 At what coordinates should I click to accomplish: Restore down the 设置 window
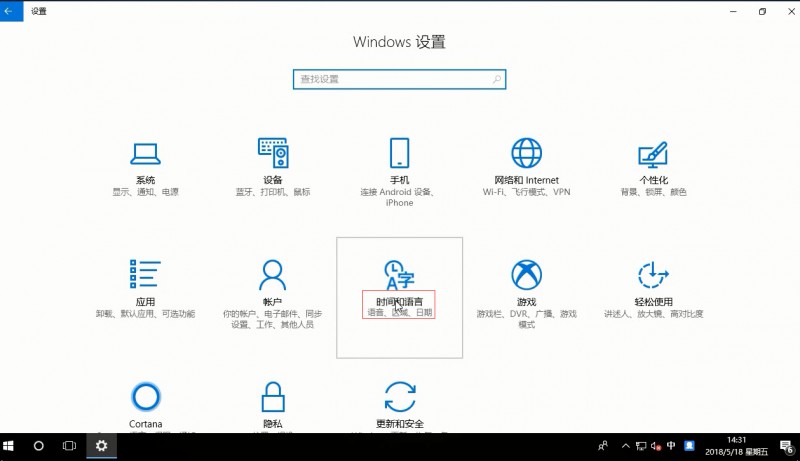click(x=762, y=11)
